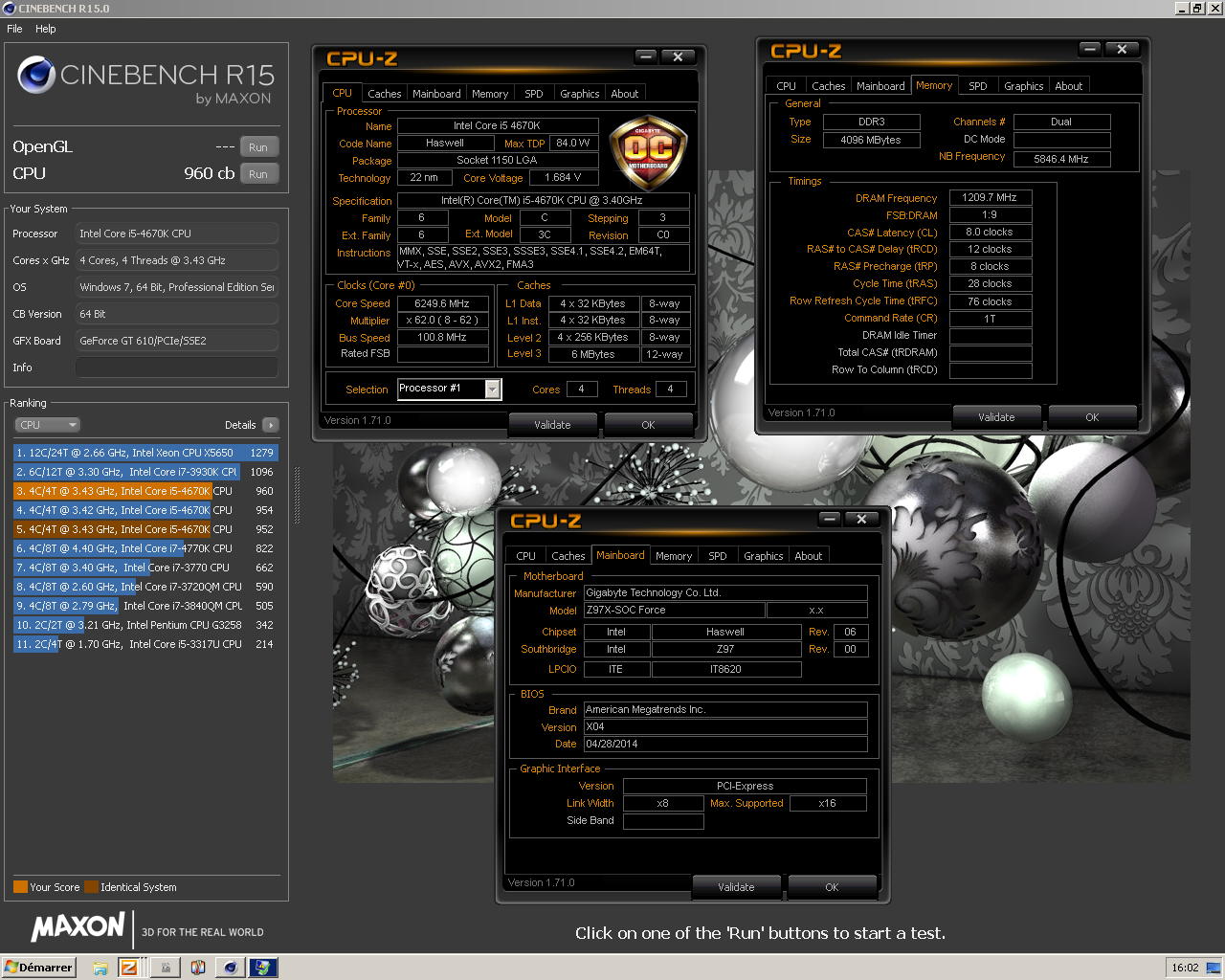The image size is (1225, 980).
Task: Click BIOS date field 04/28/2014
Action: pyautogui.click(x=725, y=744)
